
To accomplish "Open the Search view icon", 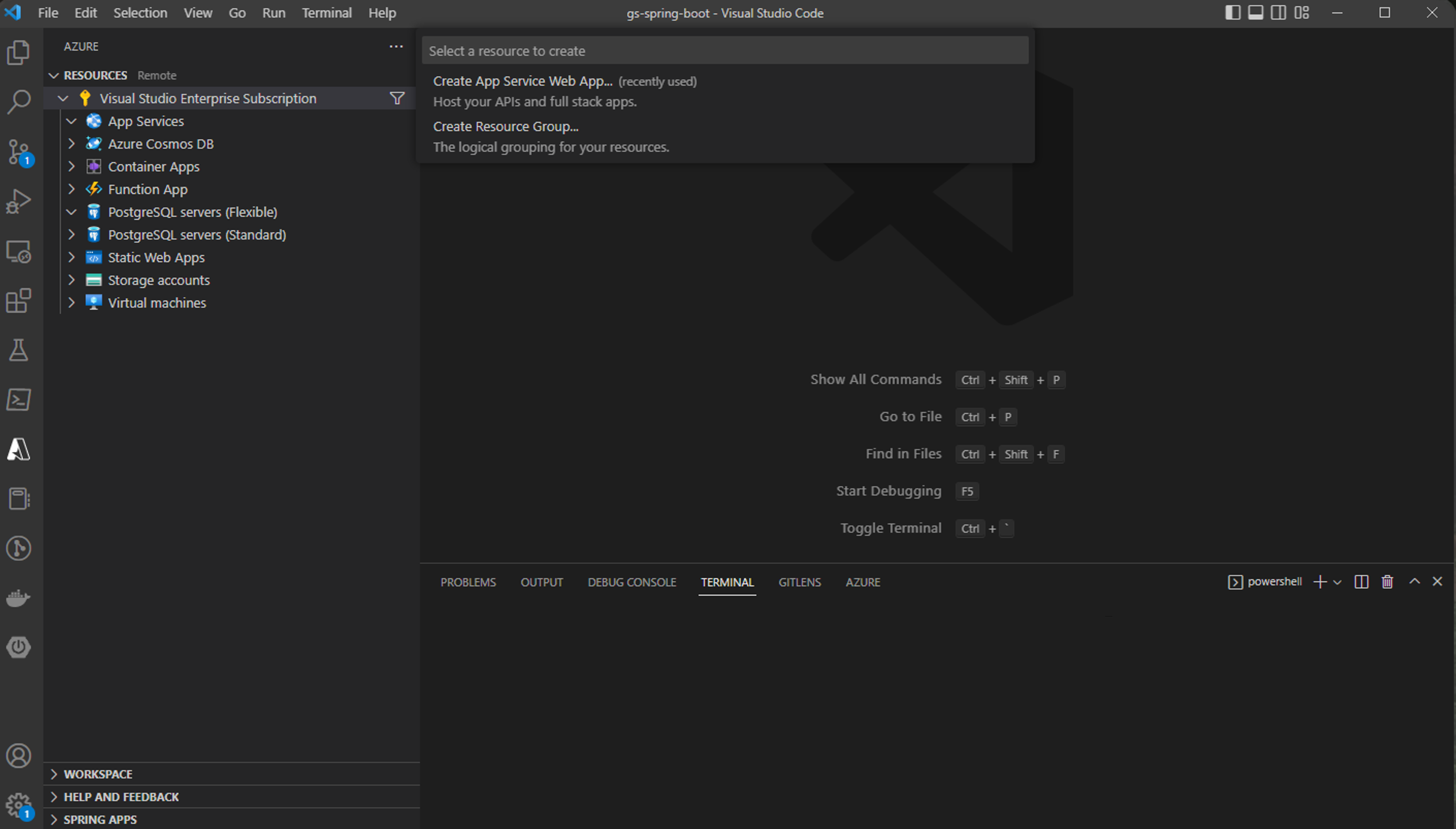I will [19, 102].
